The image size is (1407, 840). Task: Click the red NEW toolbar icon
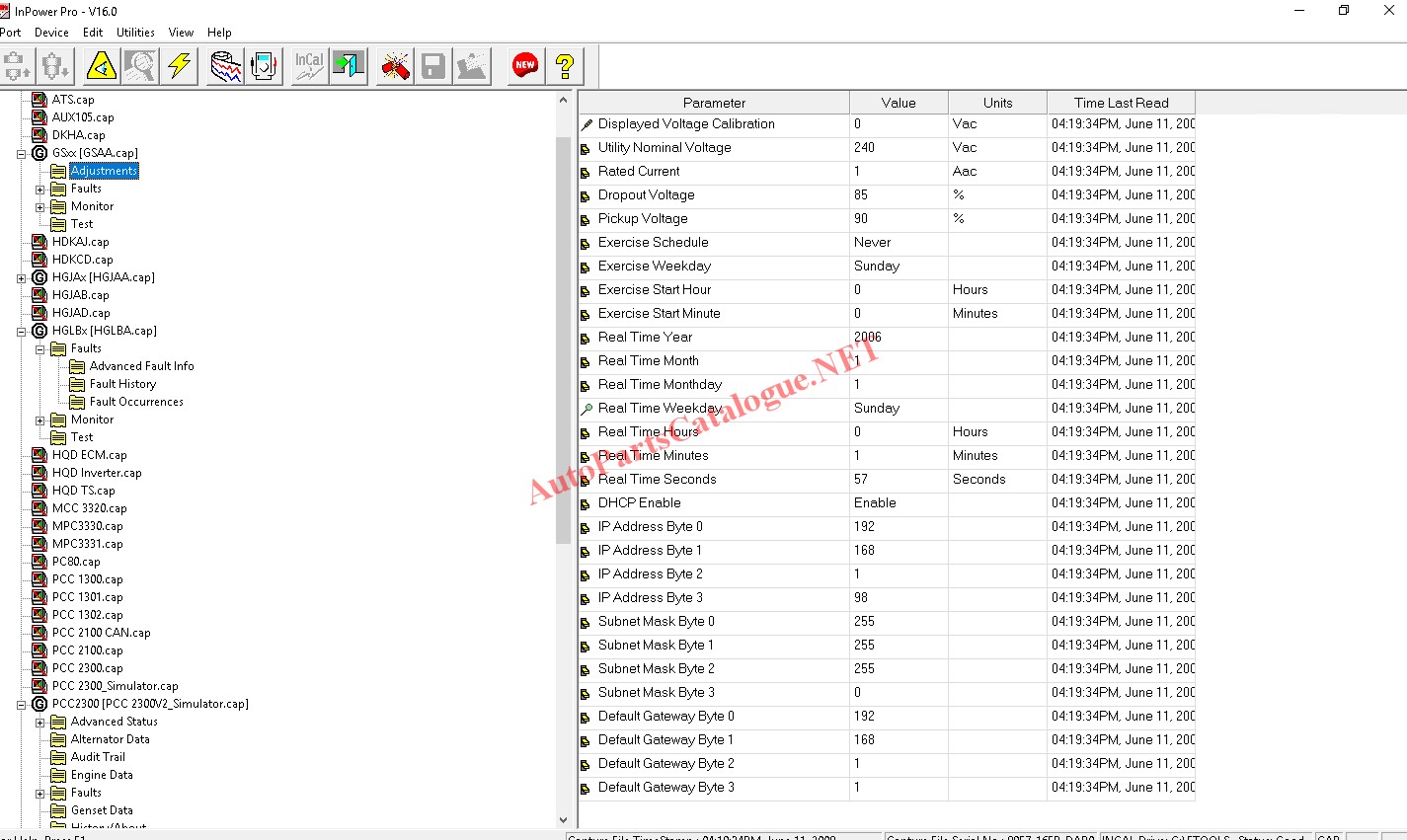tap(525, 66)
